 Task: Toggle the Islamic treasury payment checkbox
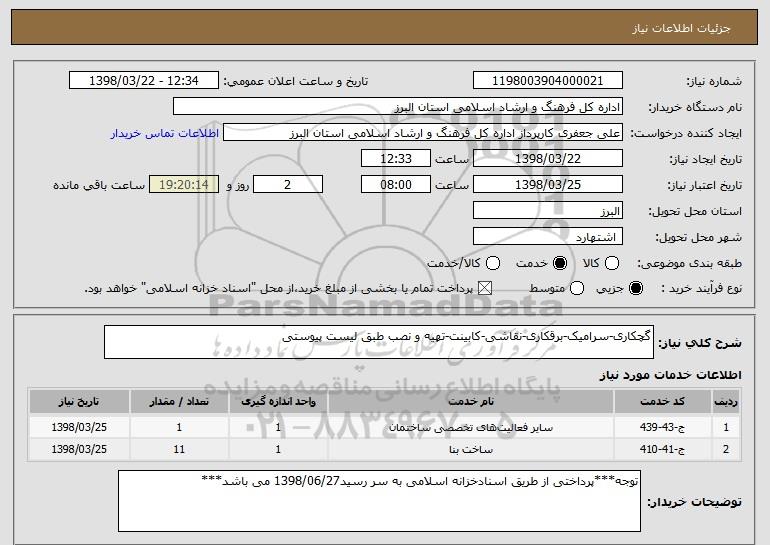point(485,289)
